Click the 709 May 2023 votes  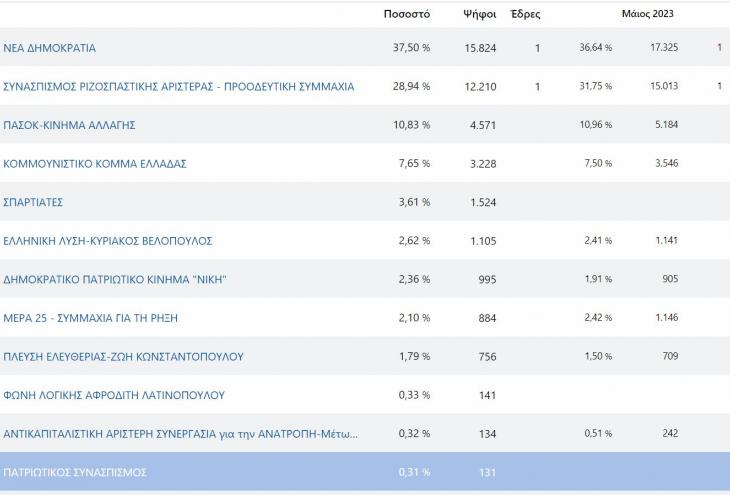point(670,356)
